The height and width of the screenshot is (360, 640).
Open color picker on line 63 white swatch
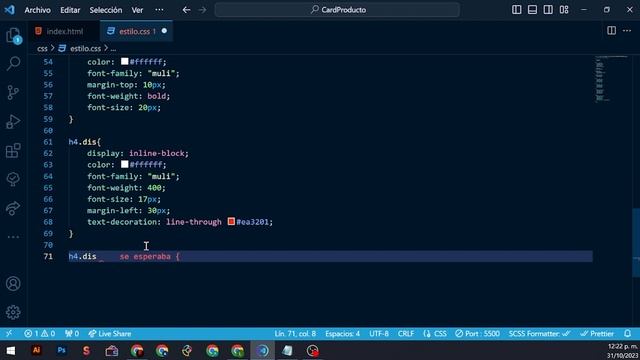pos(124,164)
